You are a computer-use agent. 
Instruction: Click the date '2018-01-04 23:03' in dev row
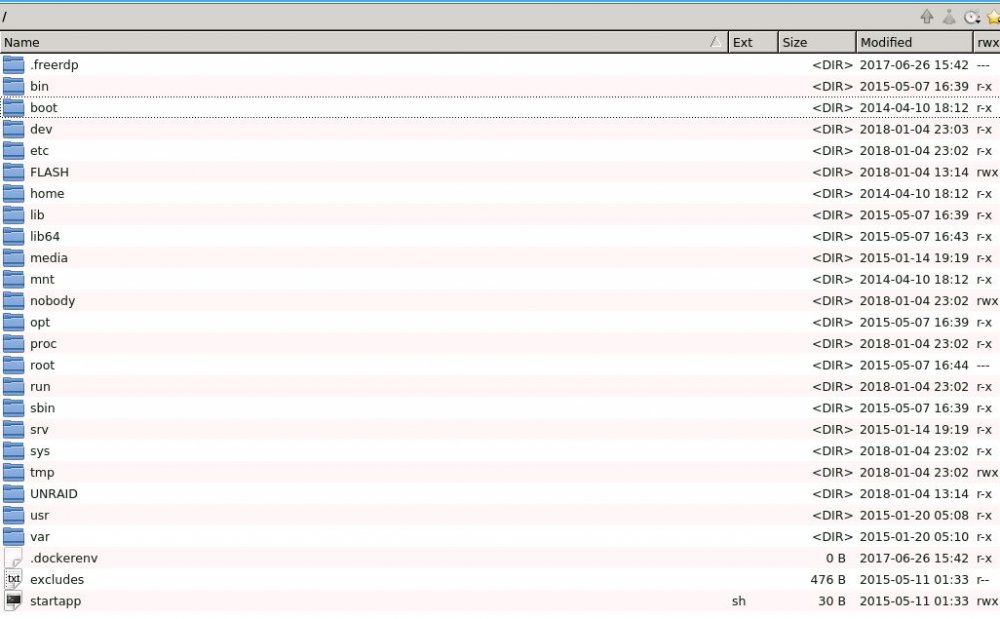coord(914,129)
